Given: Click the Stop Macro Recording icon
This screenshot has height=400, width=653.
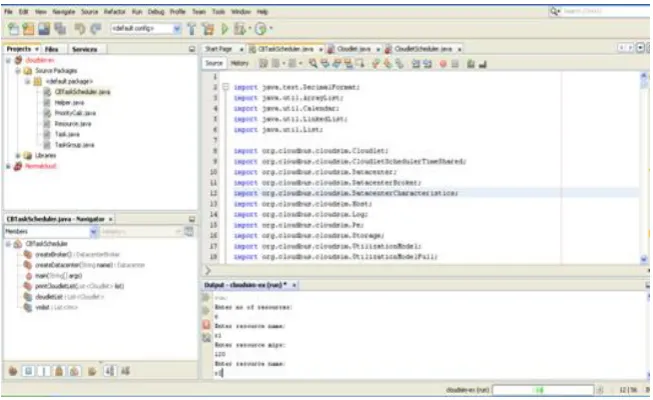Looking at the screenshot, I should pyautogui.click(x=455, y=64).
